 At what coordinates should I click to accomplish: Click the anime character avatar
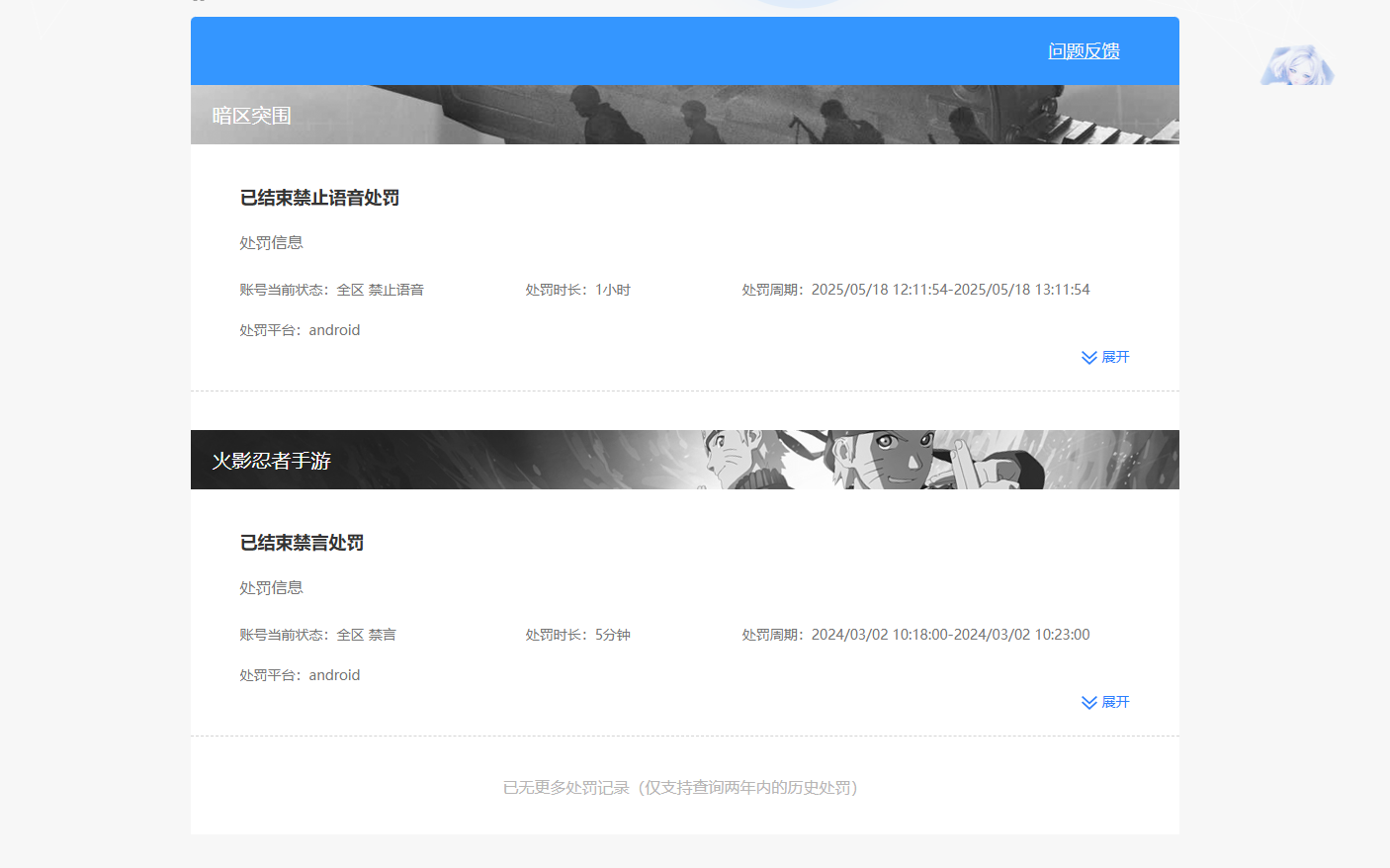click(1297, 65)
